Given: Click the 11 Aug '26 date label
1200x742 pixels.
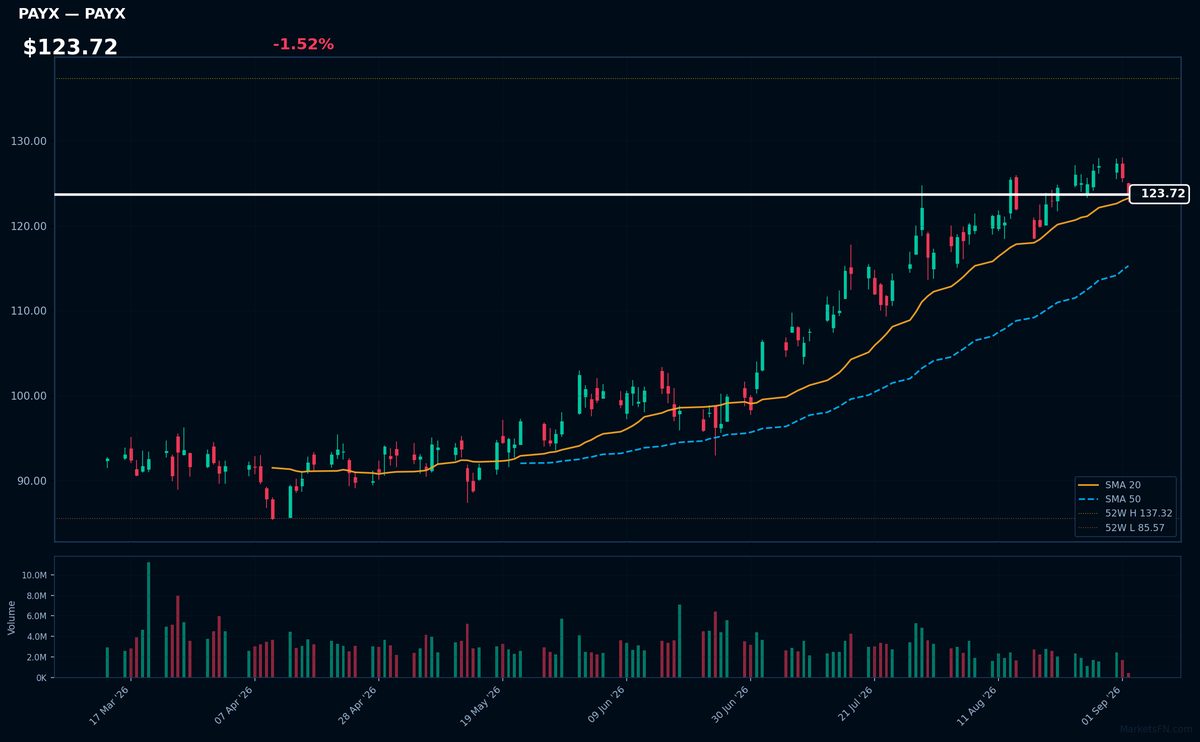Looking at the screenshot, I should coord(977,705).
